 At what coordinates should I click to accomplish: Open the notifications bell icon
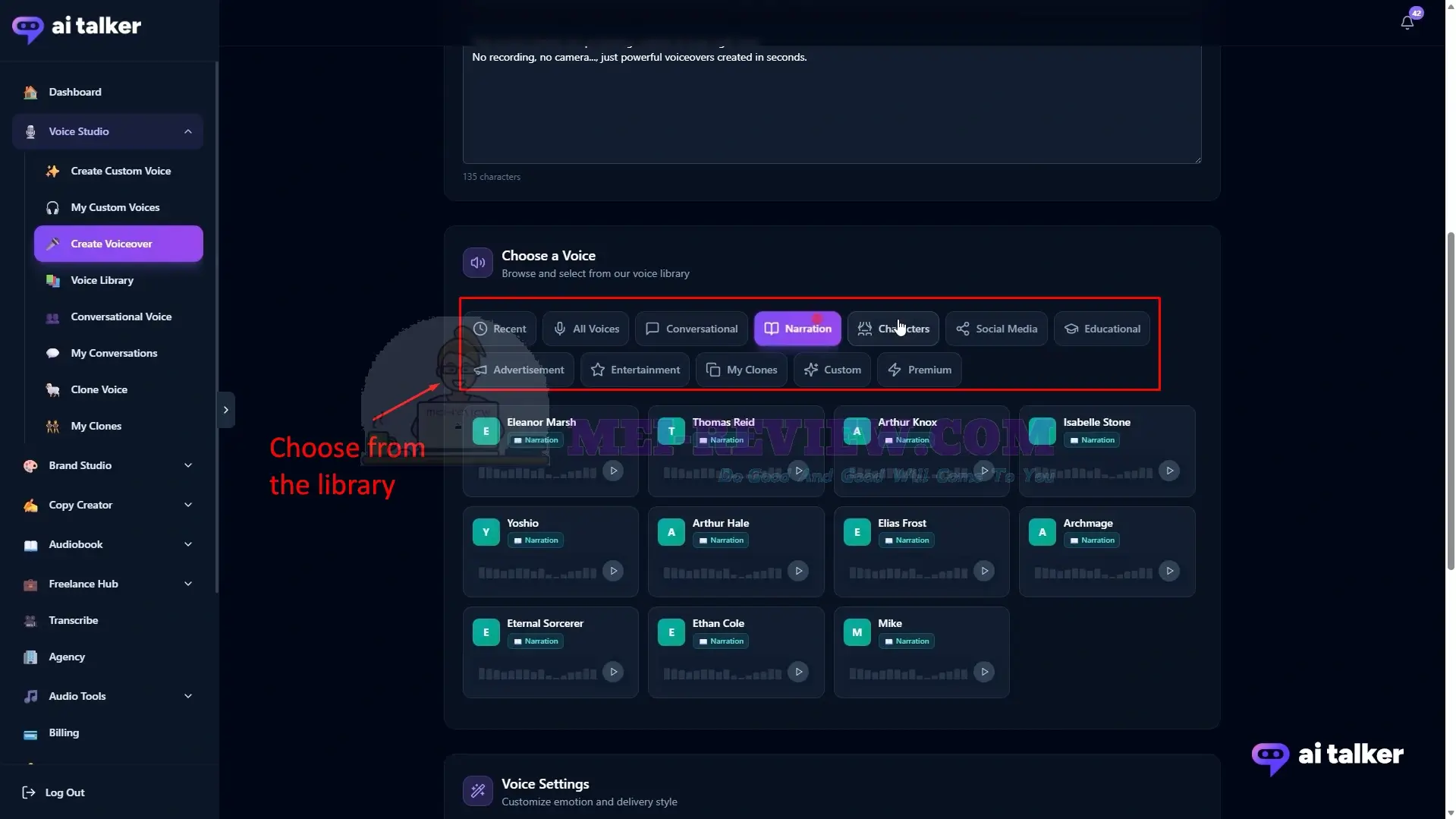[x=1407, y=23]
